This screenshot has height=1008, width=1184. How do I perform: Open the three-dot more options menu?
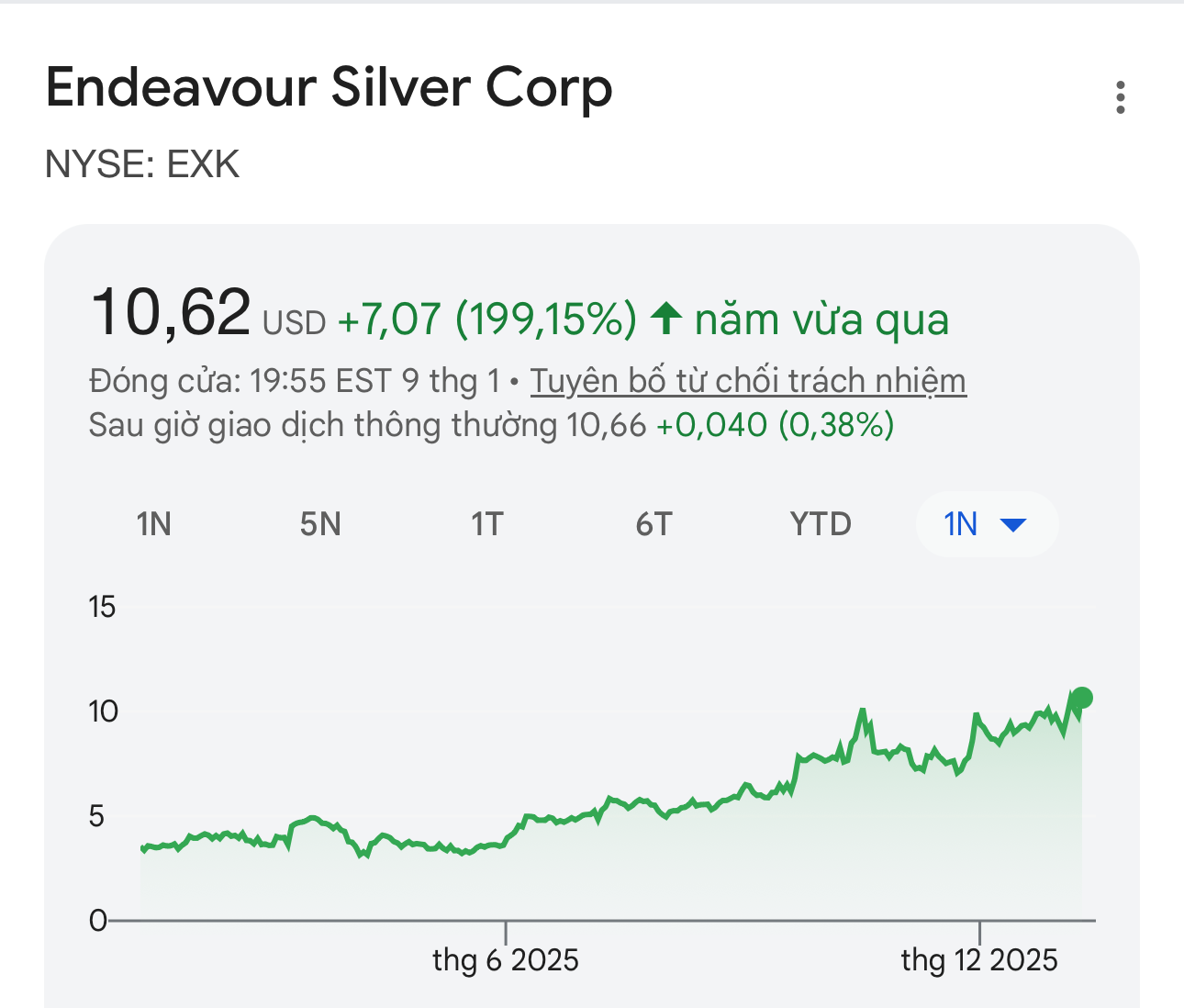pyautogui.click(x=1120, y=97)
